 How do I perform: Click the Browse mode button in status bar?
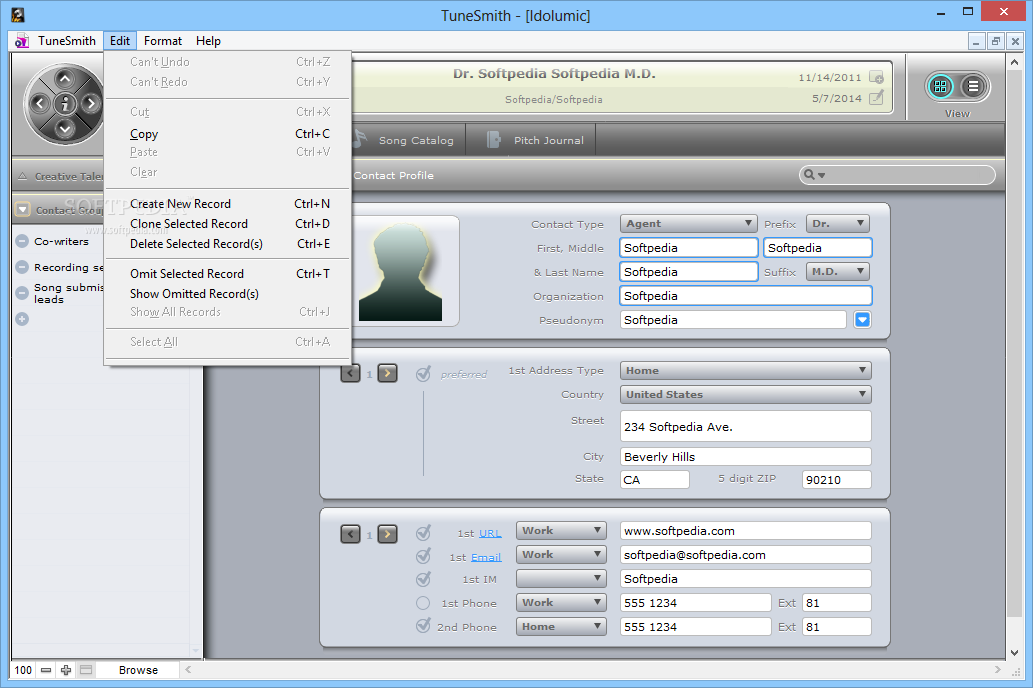coord(138,670)
